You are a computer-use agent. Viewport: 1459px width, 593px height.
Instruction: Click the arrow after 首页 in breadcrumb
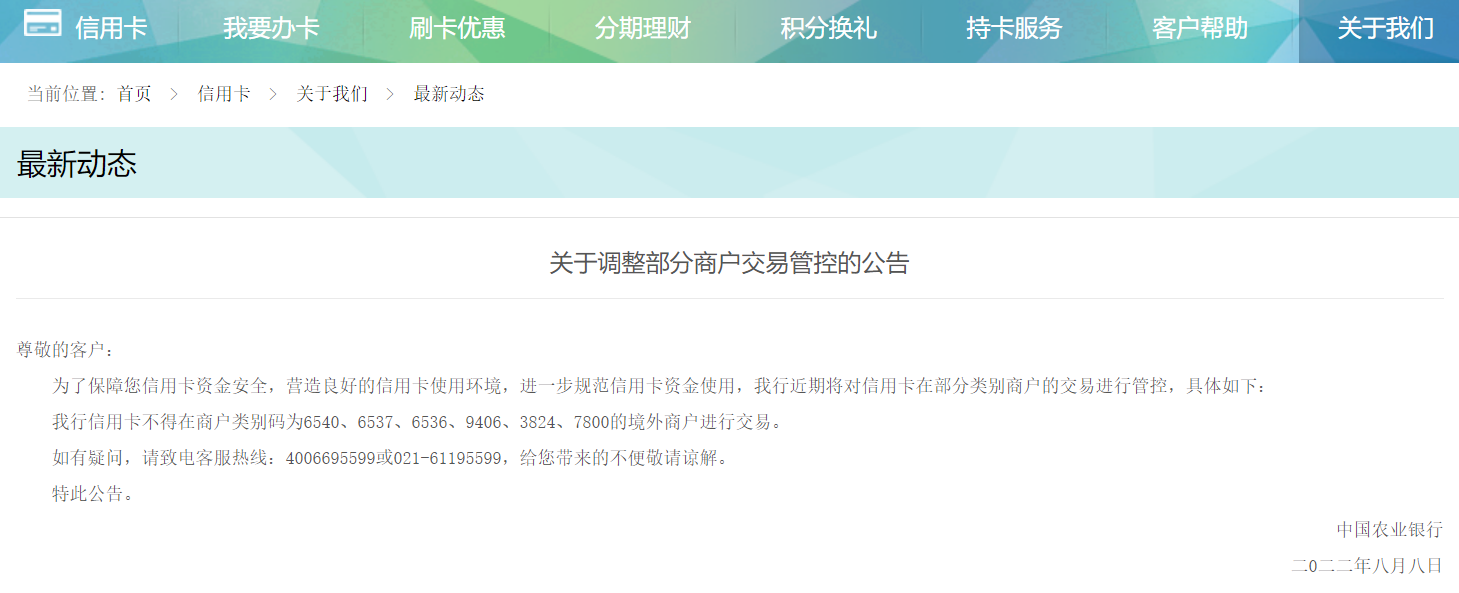tap(174, 94)
